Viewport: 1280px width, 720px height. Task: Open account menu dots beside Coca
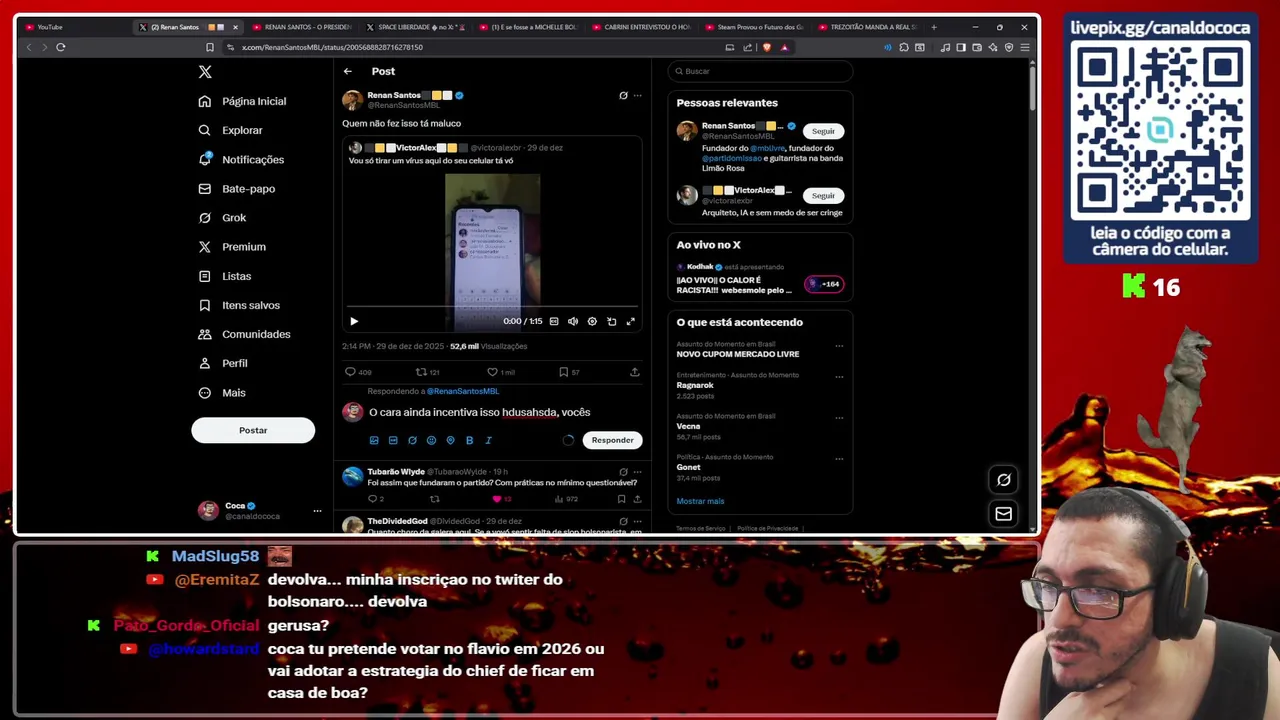pos(317,511)
